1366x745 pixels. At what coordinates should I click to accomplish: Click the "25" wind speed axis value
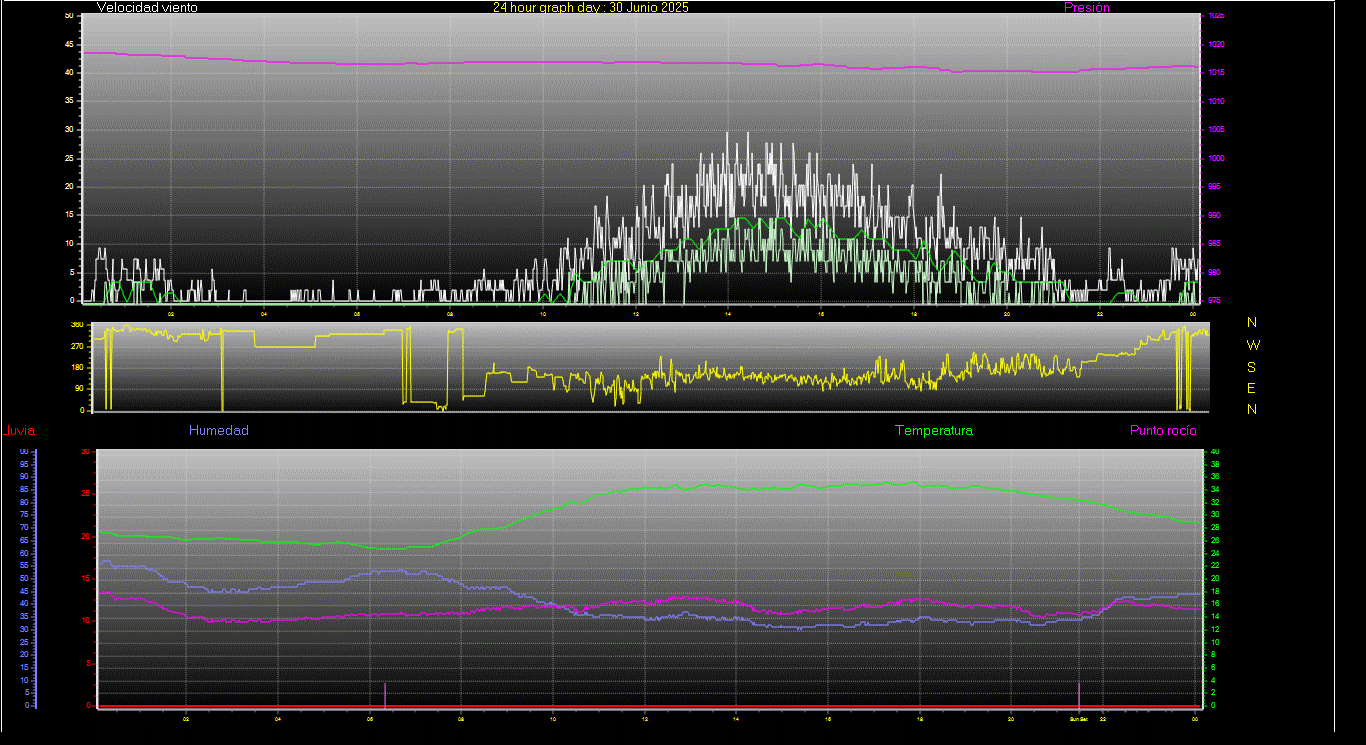click(69, 159)
